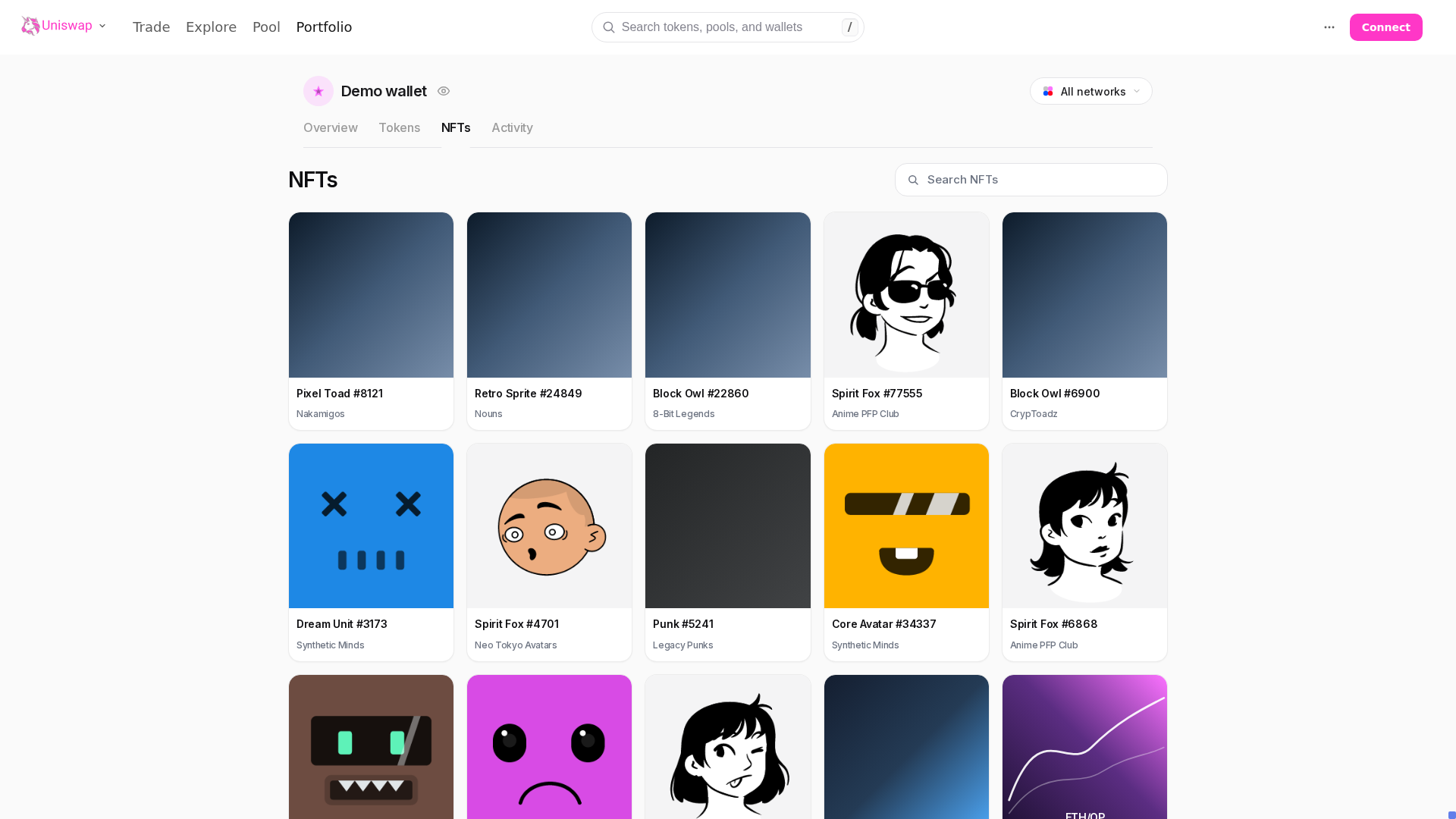This screenshot has width=1456, height=819.
Task: Open the purple ETH/OP chart NFT thumbnail
Action: point(1084,747)
